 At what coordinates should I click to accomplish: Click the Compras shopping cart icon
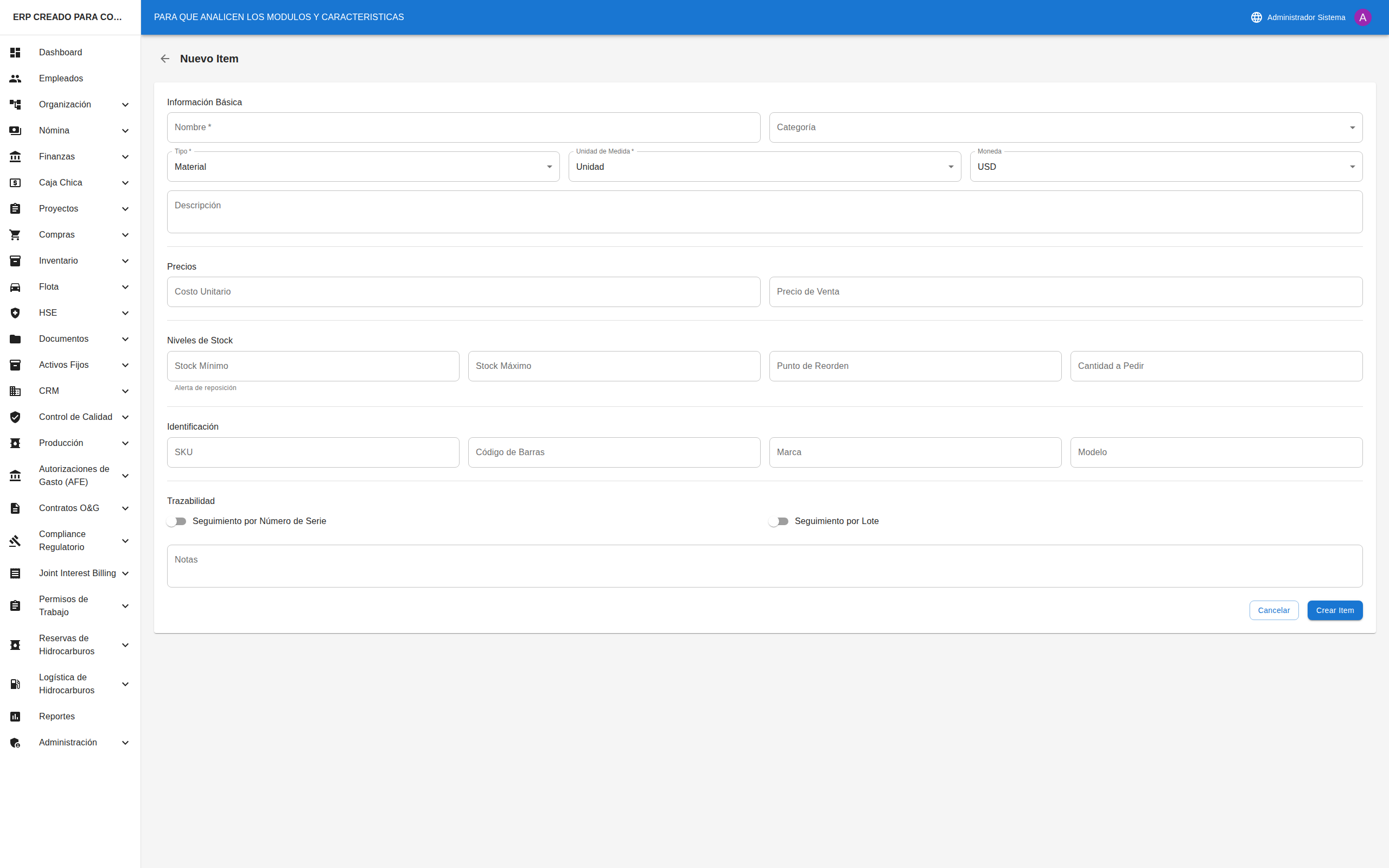16,235
